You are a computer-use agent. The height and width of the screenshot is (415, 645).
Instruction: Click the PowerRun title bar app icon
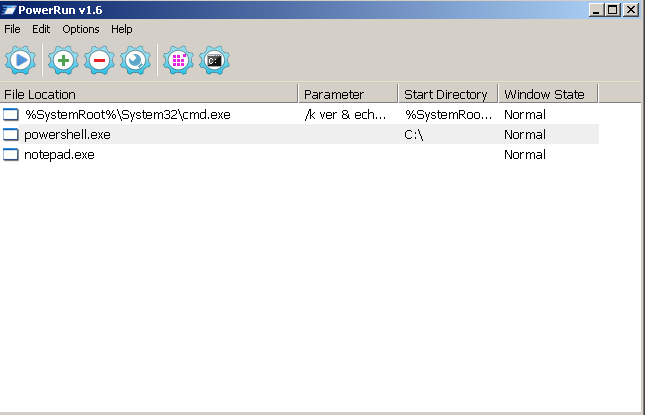(x=10, y=10)
